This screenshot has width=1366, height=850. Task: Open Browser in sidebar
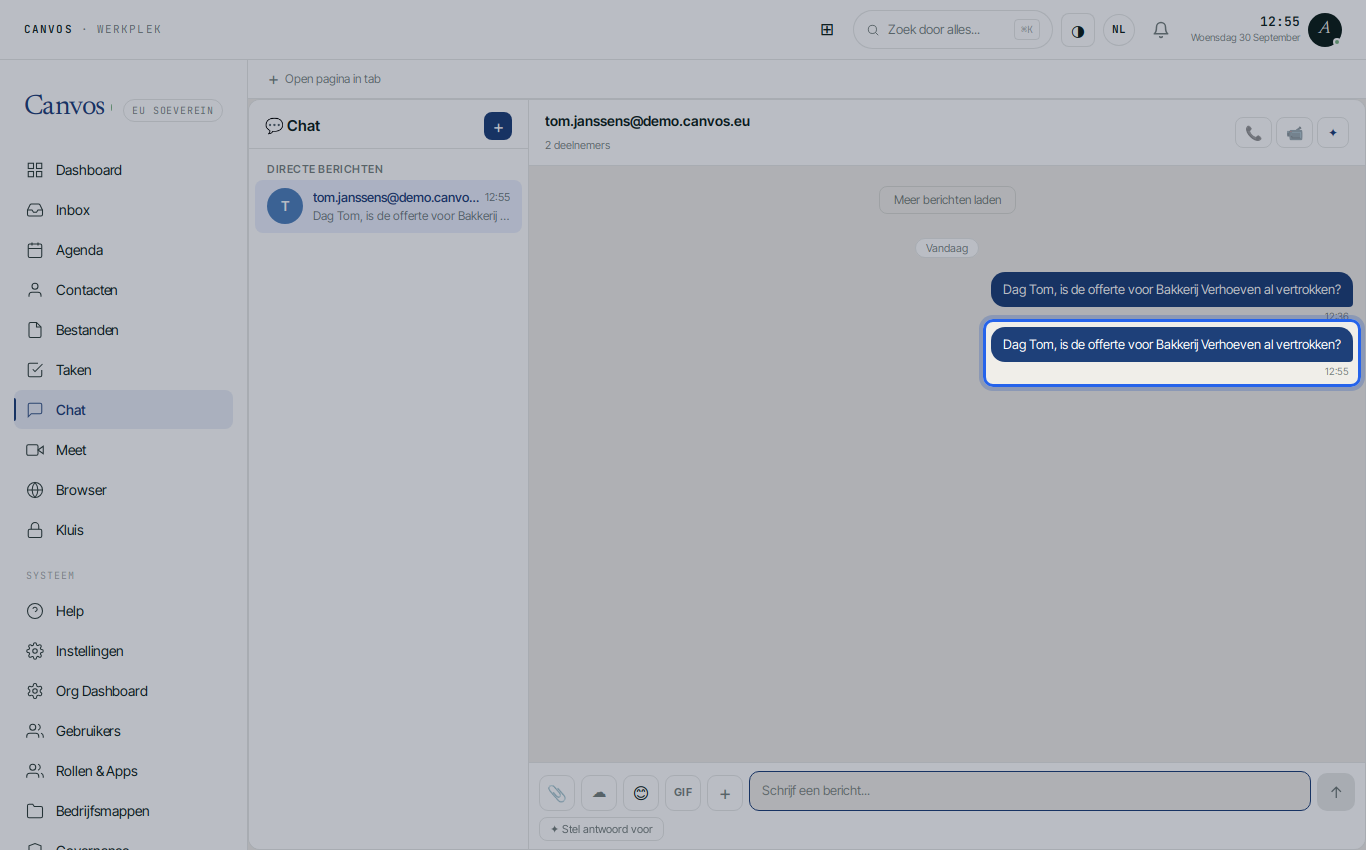click(124, 490)
